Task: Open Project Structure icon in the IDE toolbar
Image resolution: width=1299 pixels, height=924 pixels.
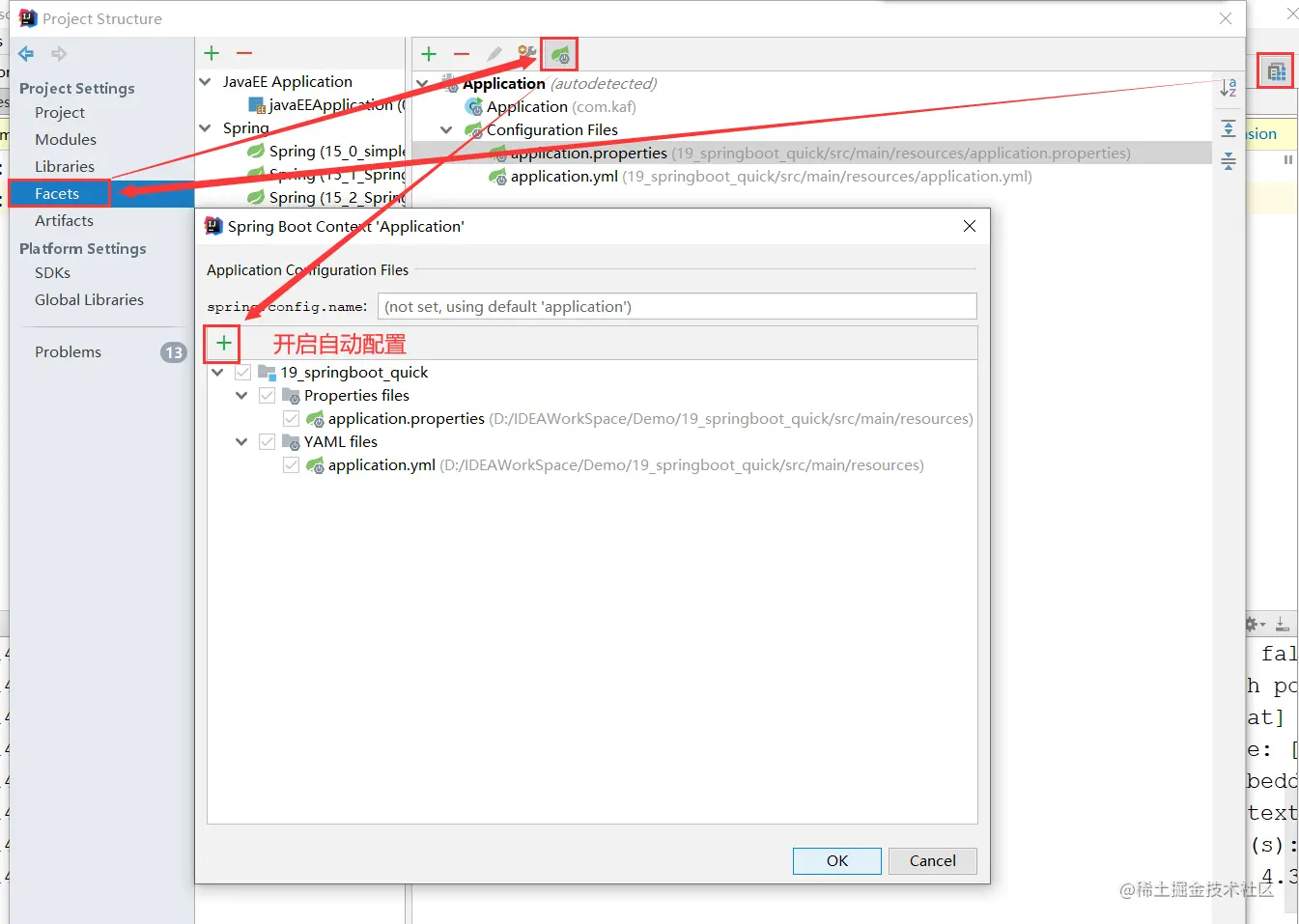Action: pos(1276,71)
